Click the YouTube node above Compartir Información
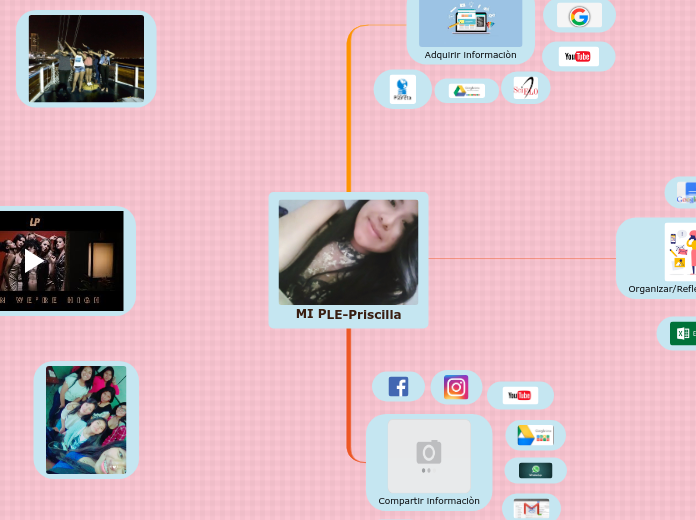Screen dimensions: 696x520 (520, 395)
